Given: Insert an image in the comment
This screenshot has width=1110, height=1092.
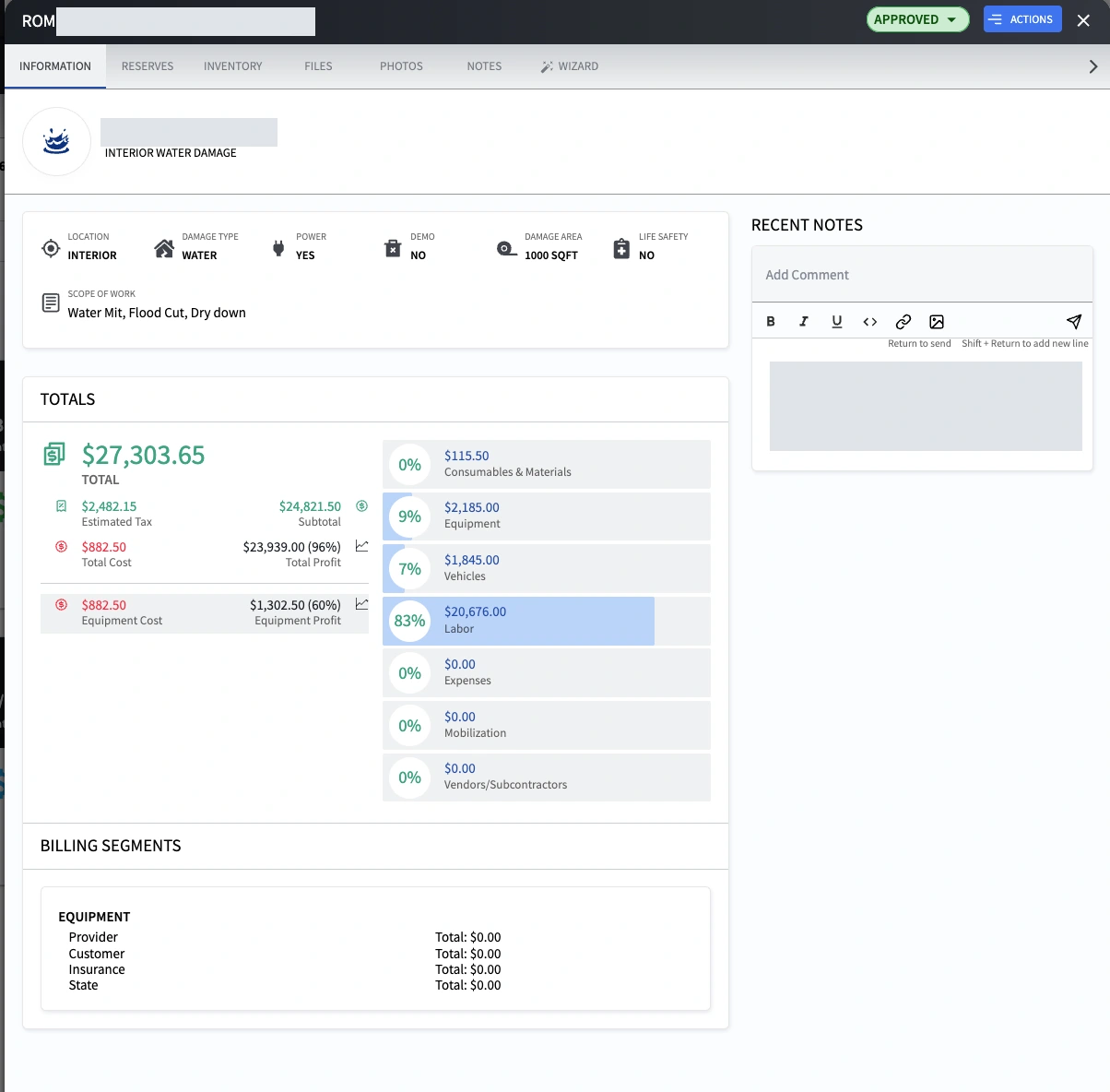Looking at the screenshot, I should click(937, 322).
